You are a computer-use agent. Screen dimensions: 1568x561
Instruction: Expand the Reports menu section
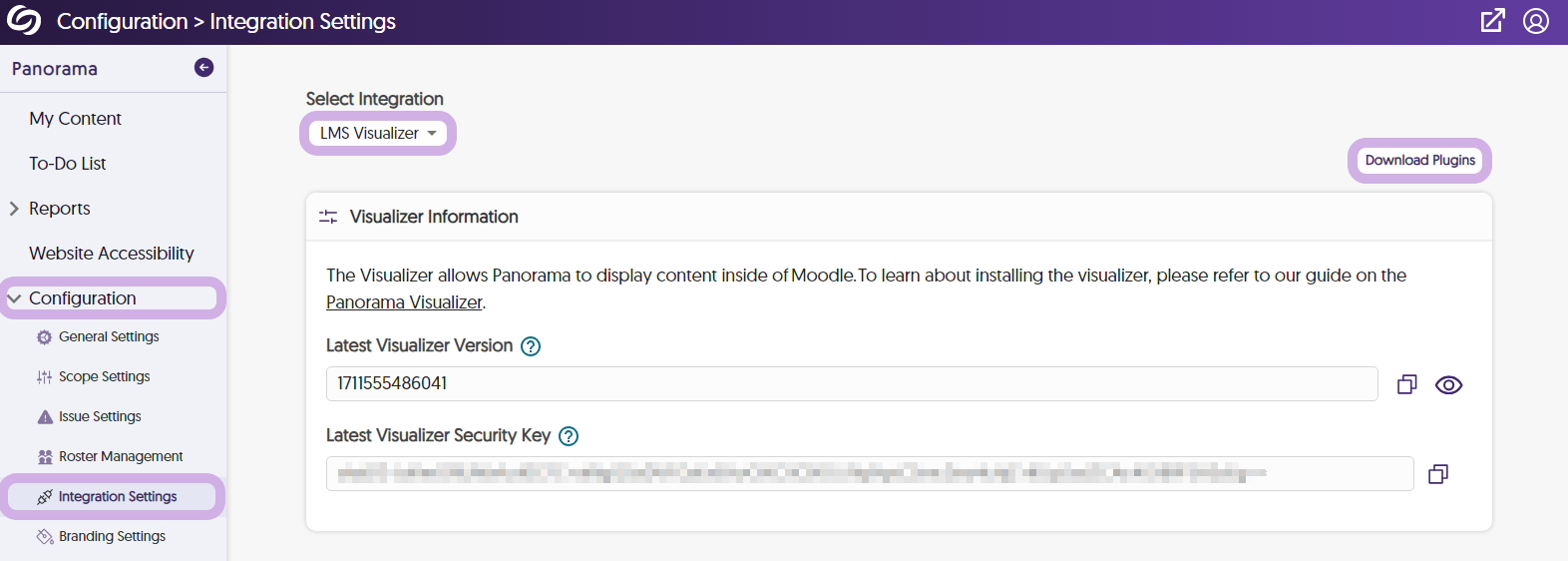59,209
